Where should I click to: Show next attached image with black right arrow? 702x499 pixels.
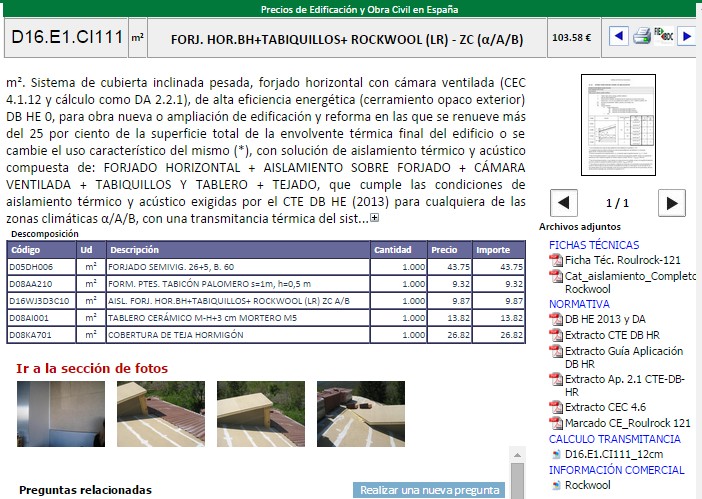[x=672, y=203]
